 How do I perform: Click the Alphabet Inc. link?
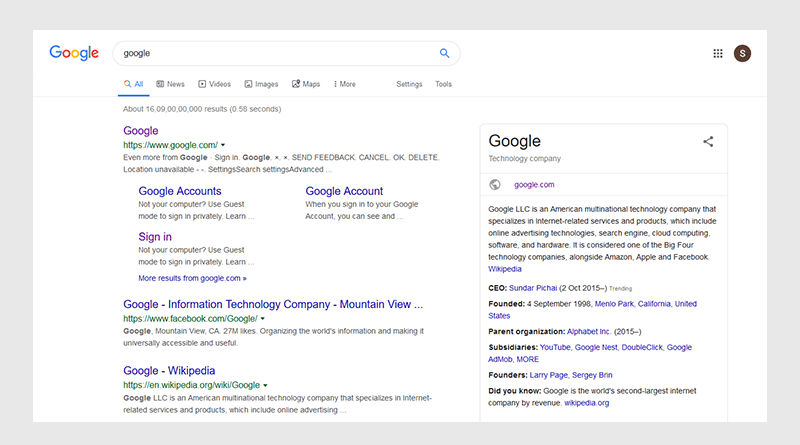(589, 331)
